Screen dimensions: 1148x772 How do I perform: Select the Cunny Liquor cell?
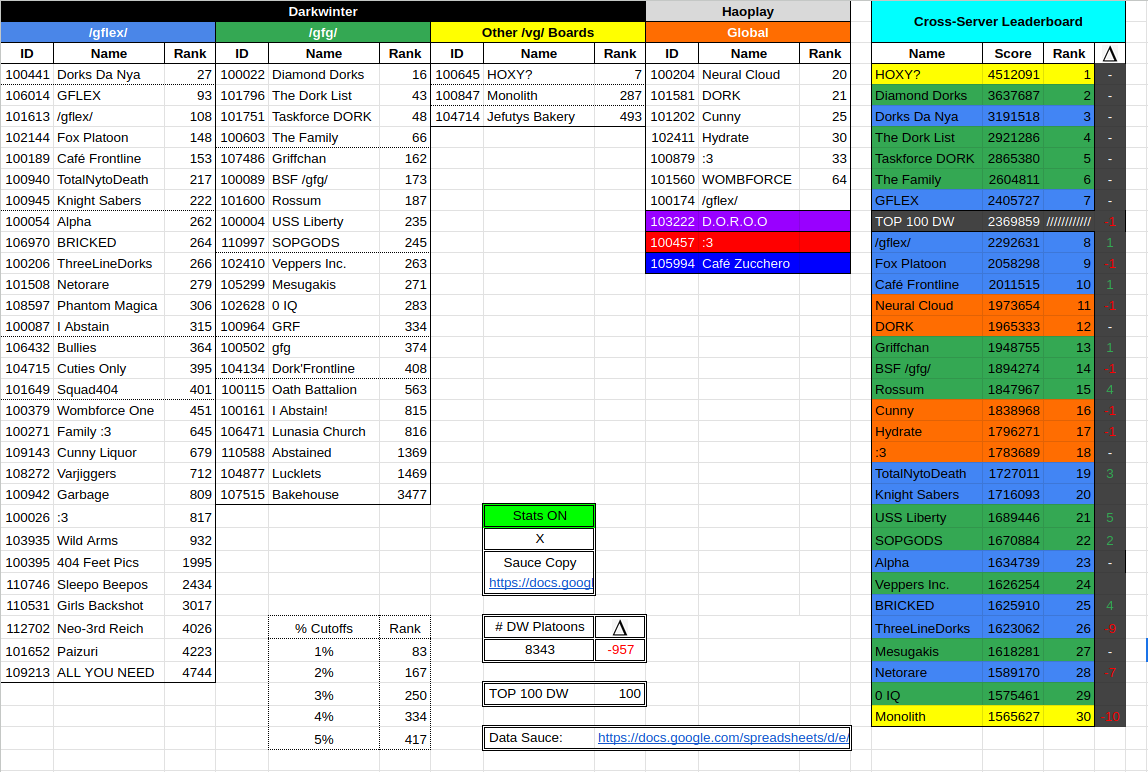[109, 453]
